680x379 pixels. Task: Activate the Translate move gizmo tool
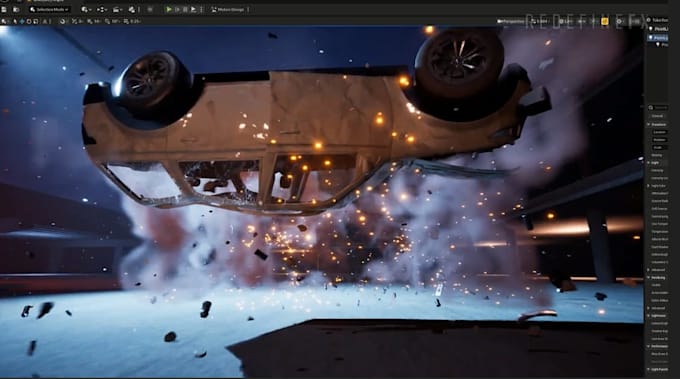click(22, 21)
